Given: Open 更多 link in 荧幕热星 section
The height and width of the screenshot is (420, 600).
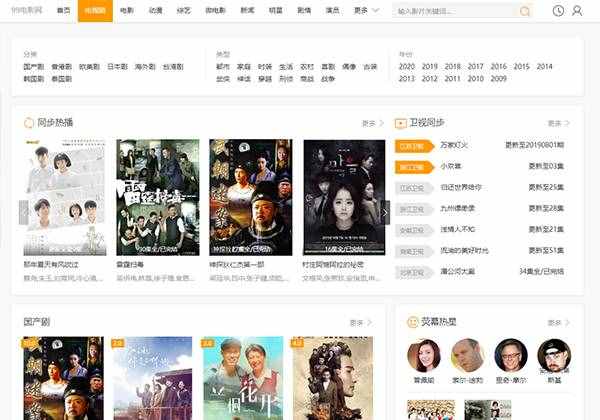Looking at the screenshot, I should tap(559, 323).
